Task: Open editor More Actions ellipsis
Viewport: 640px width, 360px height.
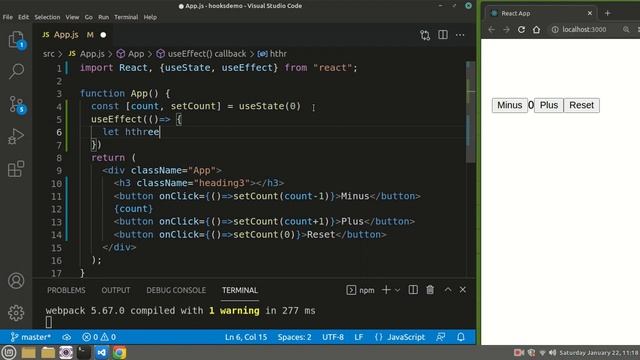Action: [x=460, y=35]
